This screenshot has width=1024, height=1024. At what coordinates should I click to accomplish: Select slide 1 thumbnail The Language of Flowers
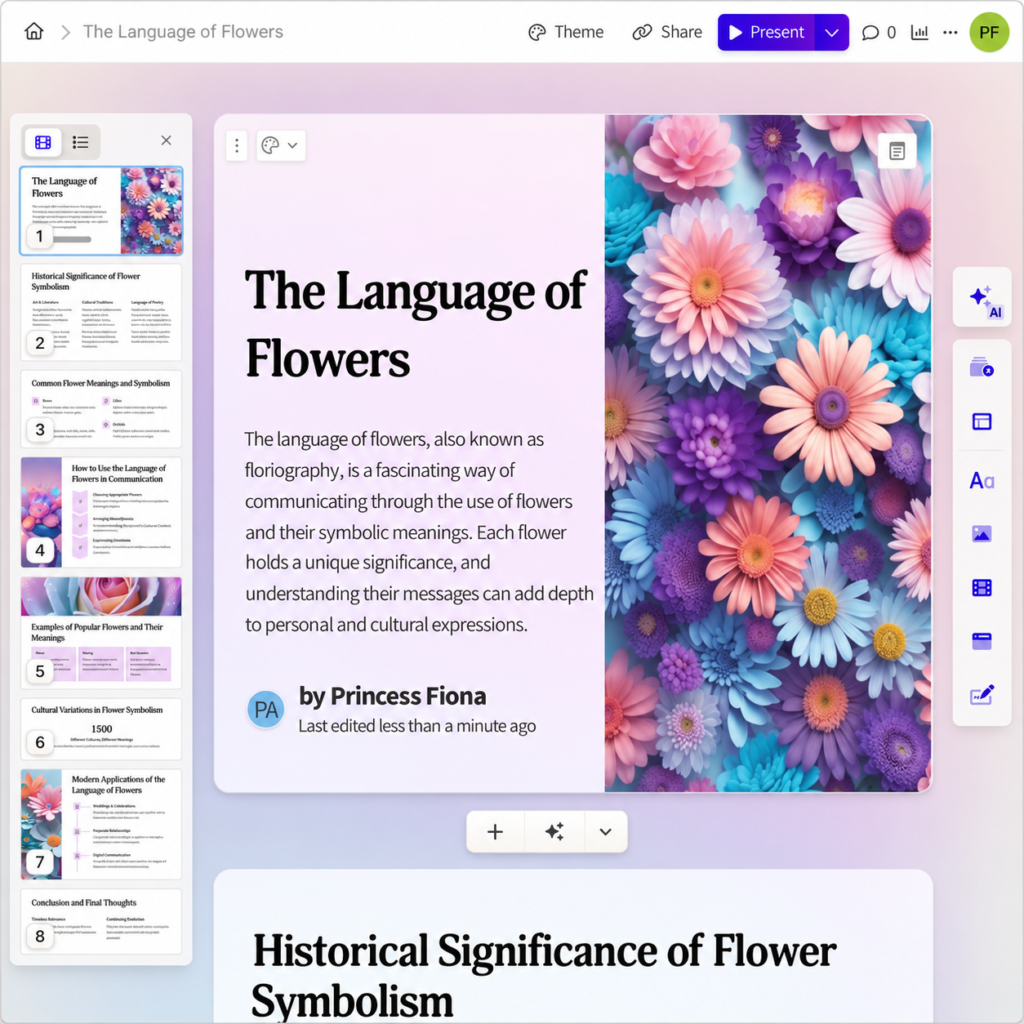(x=101, y=210)
